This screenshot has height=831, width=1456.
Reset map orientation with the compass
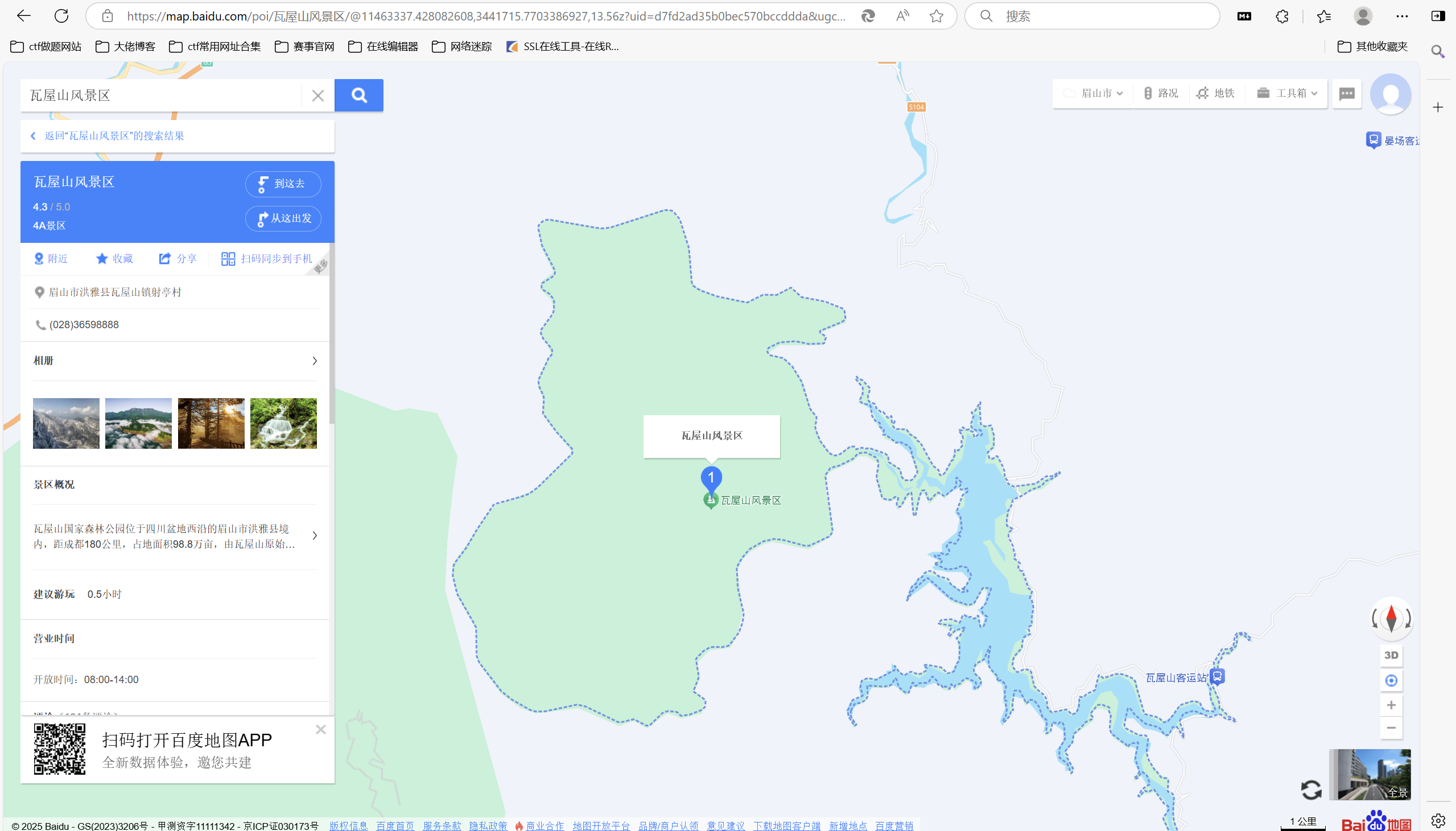pos(1392,618)
